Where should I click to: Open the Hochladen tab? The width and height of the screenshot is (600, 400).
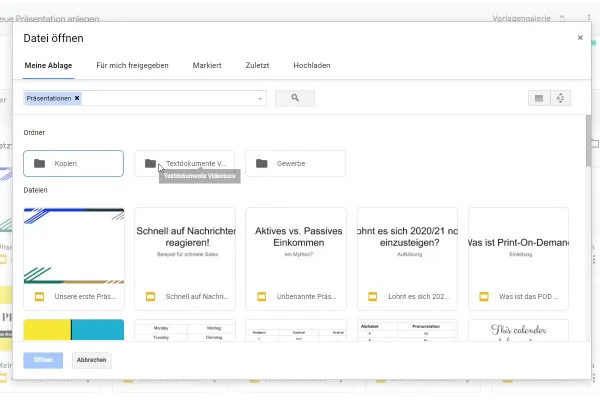point(312,65)
